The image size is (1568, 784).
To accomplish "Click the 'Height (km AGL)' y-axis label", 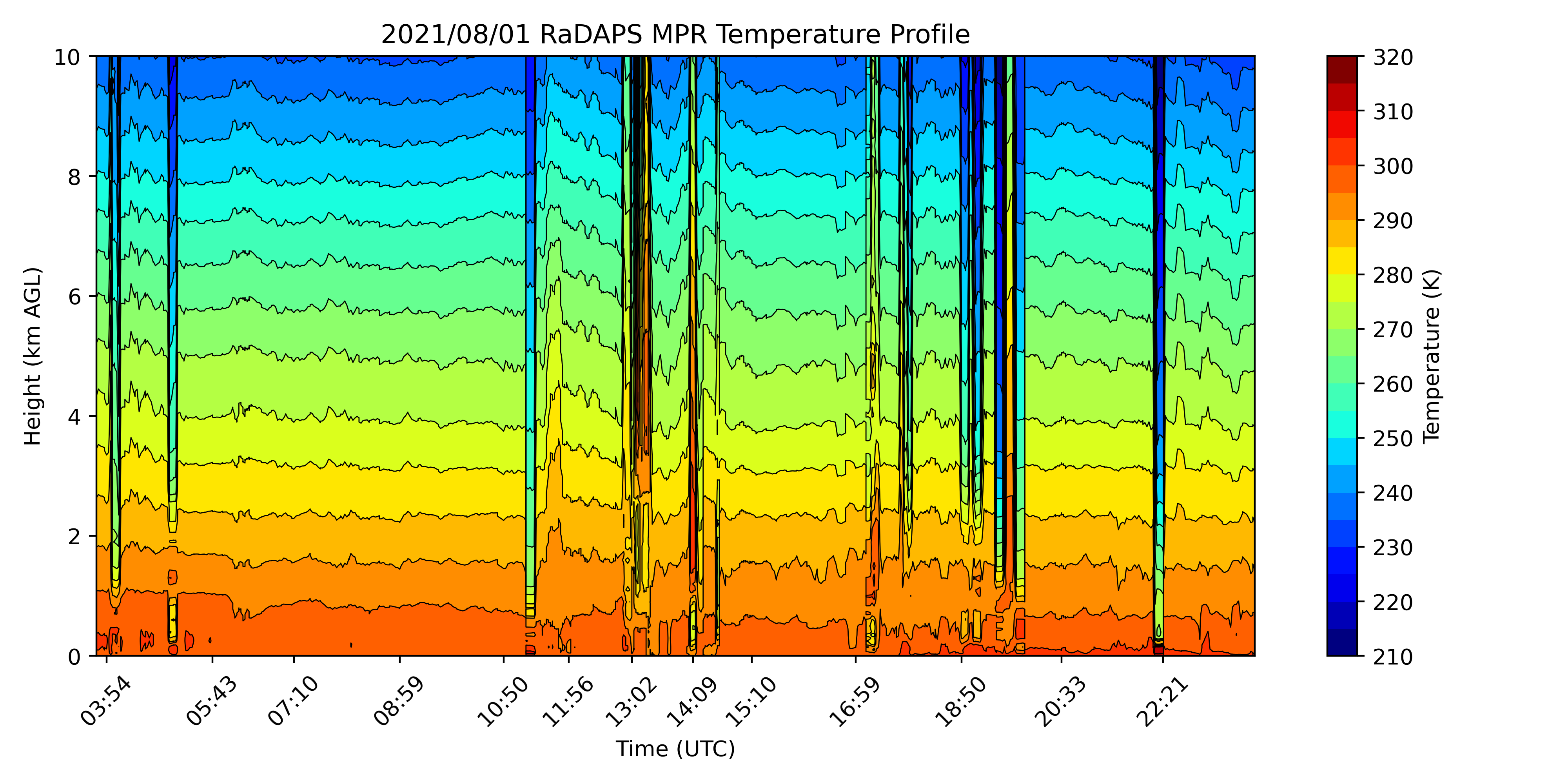I will pos(32,356).
